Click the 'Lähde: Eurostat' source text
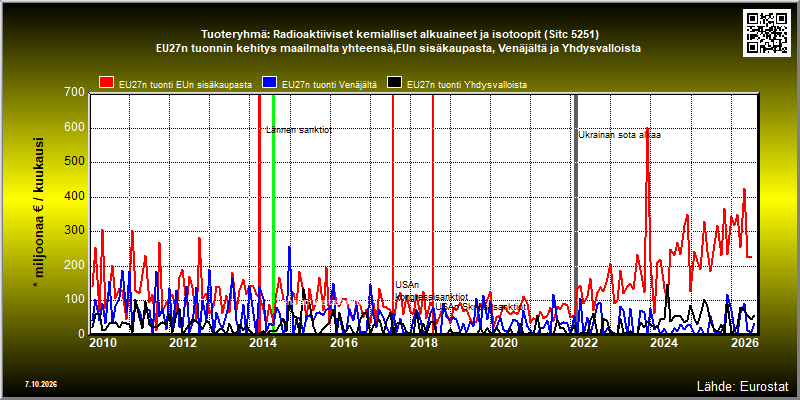Screen dimensions: 800x400 coord(742,385)
